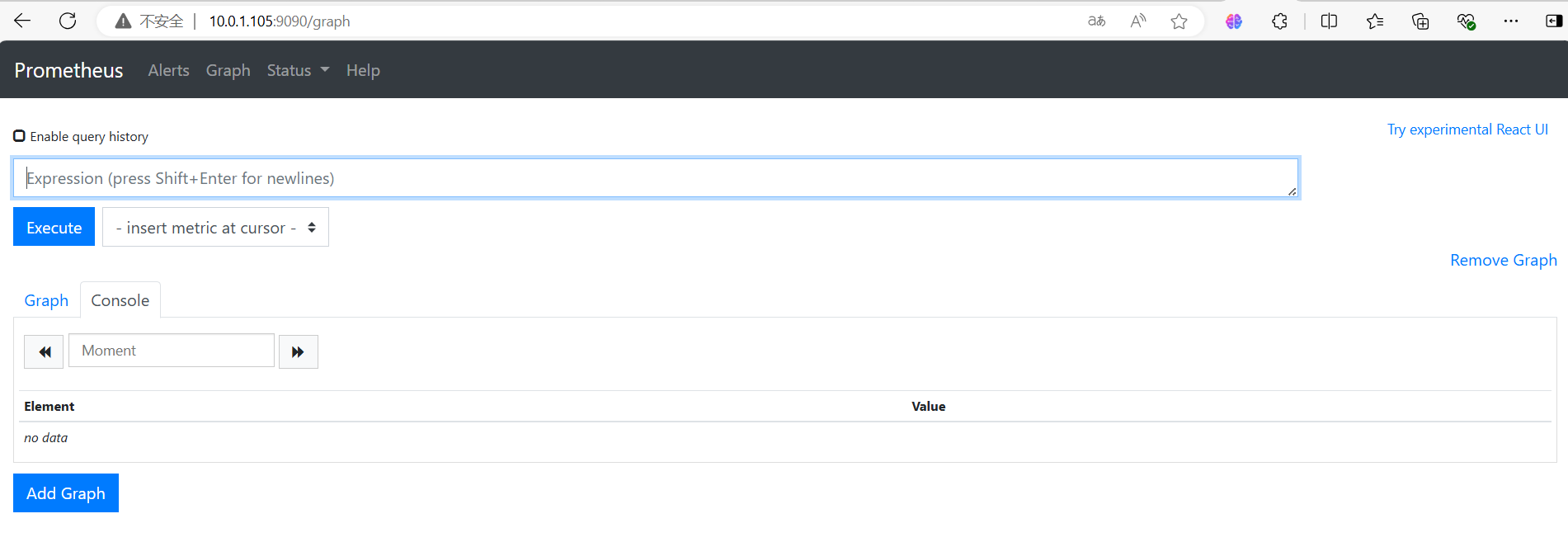Open the colorful Copilot brain icon

[x=1234, y=21]
